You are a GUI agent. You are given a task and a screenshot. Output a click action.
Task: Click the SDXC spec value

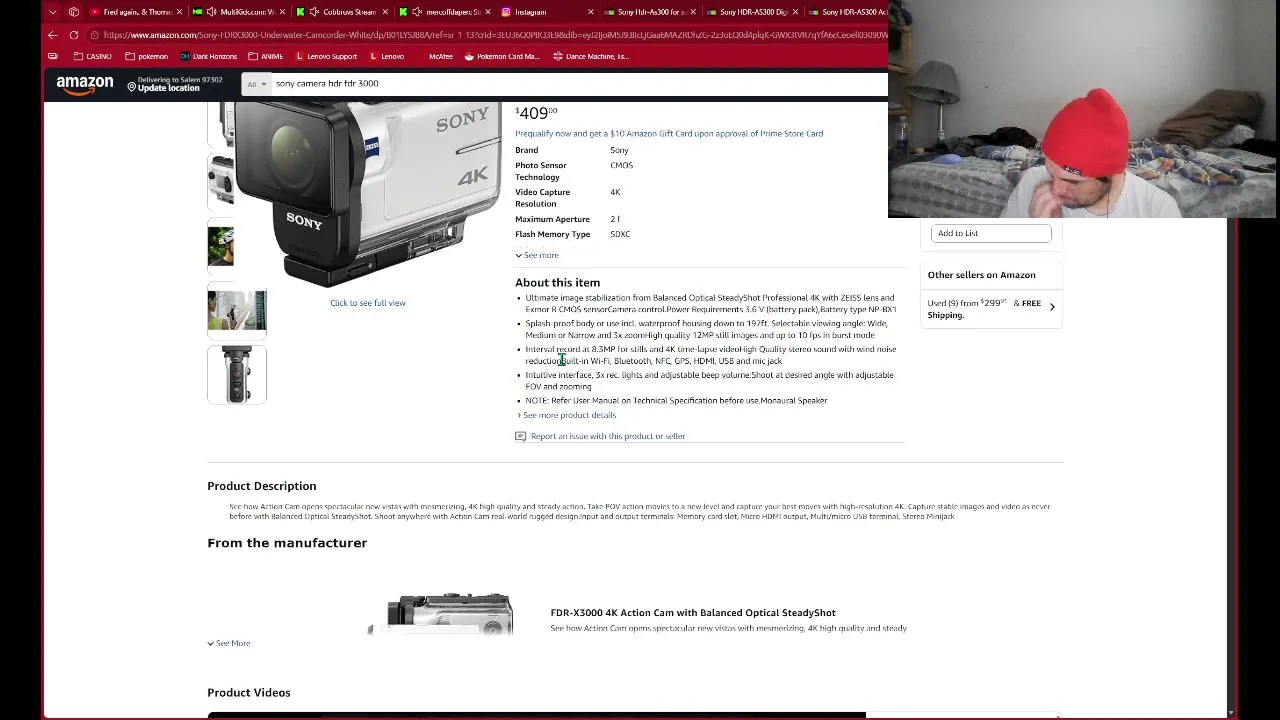coord(620,234)
